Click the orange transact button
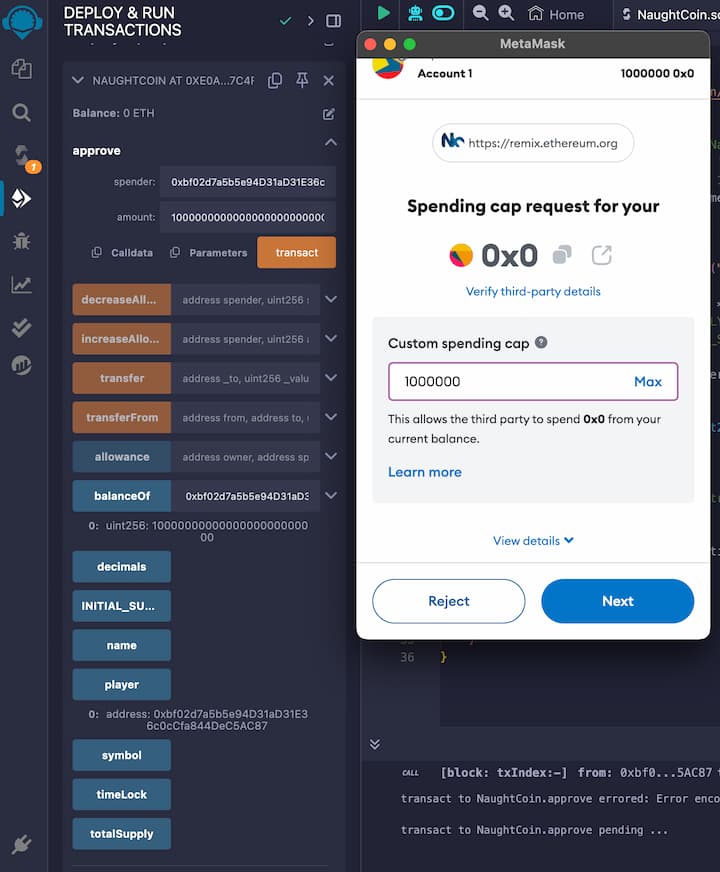The width and height of the screenshot is (720, 872). [296, 252]
